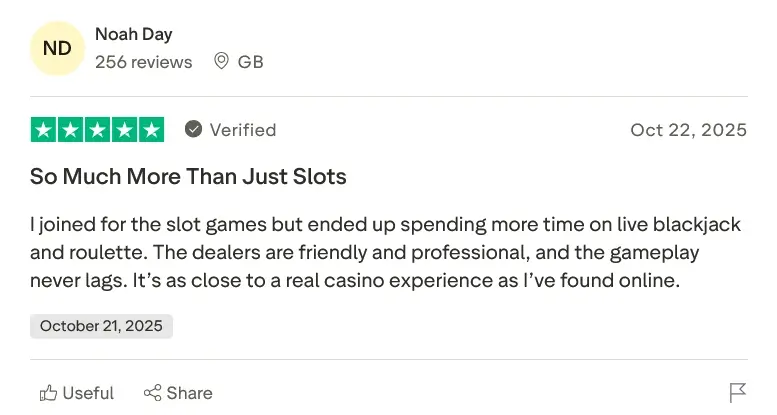
Task: Flag this review with the flag icon
Action: 738,393
